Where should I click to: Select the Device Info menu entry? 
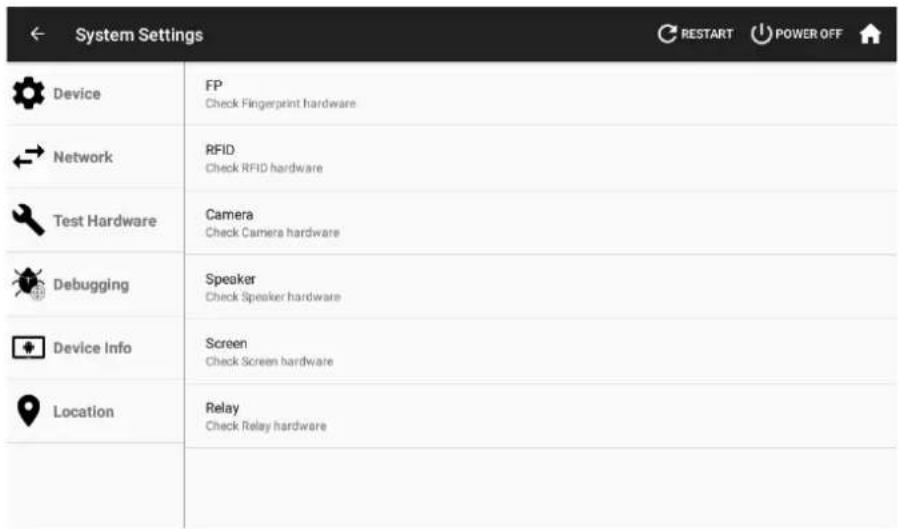pyautogui.click(x=95, y=348)
